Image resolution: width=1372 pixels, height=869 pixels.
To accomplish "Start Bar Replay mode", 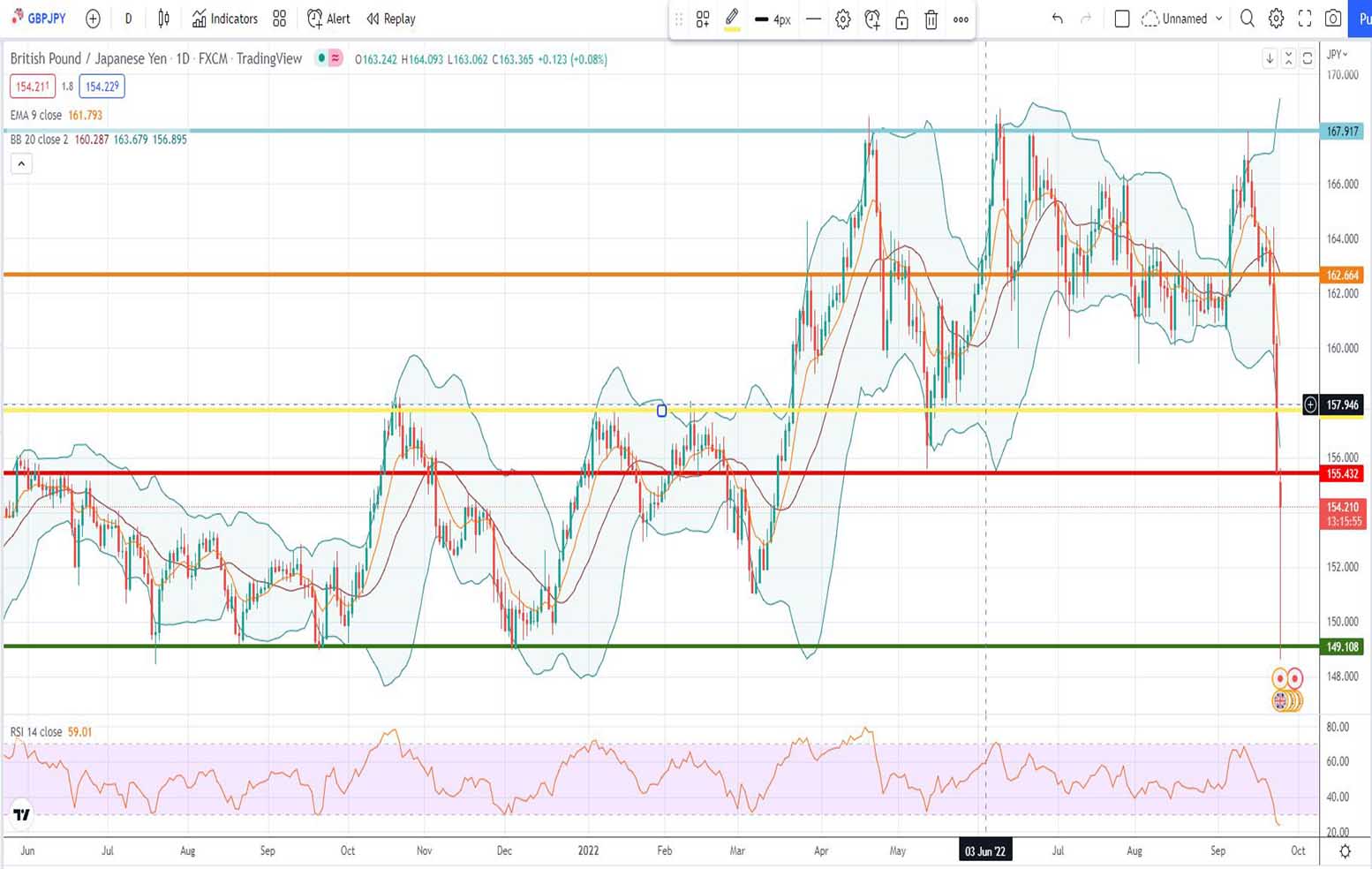I will [x=391, y=19].
